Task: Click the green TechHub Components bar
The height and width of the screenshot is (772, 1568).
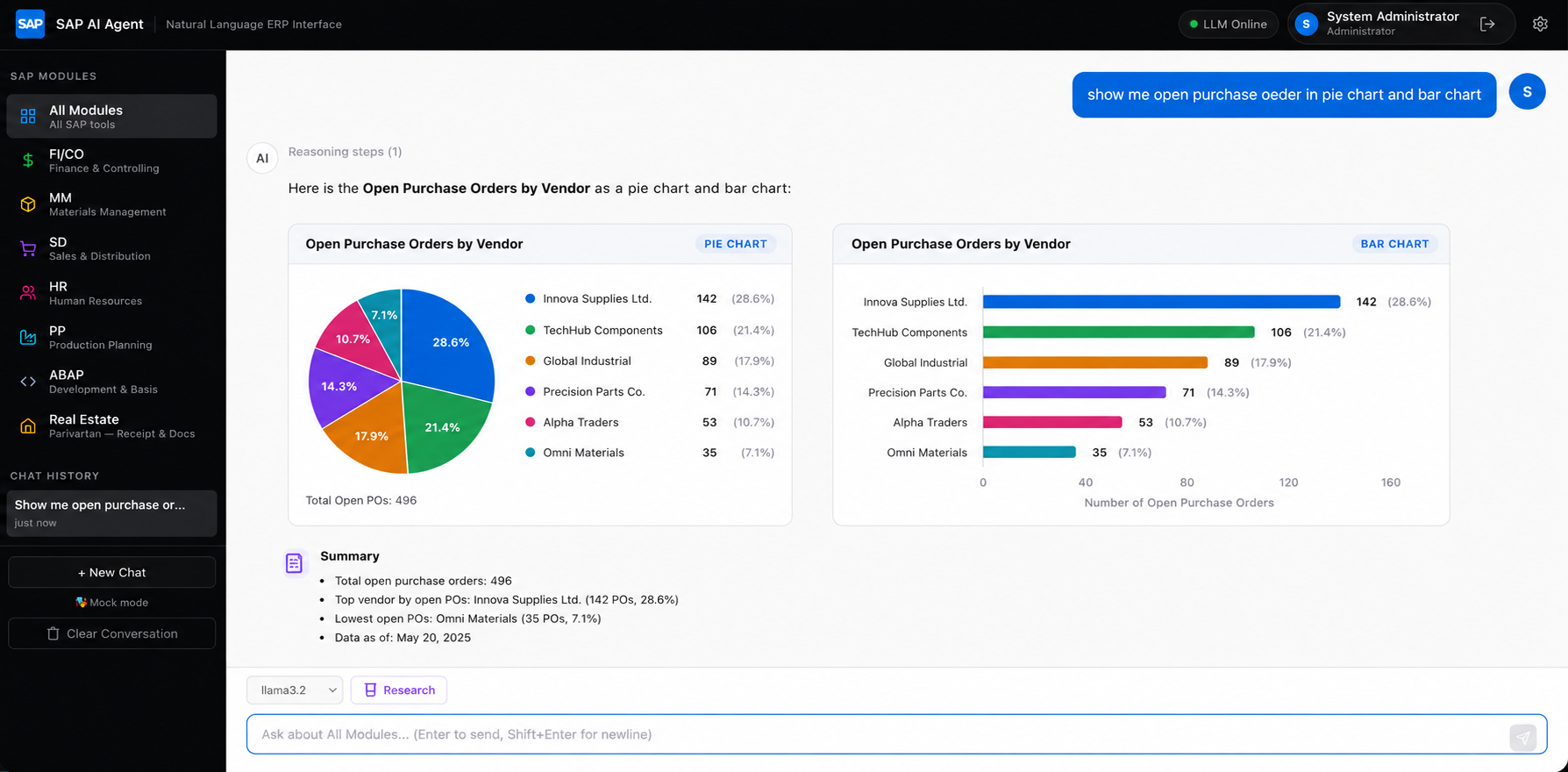Action: click(x=1119, y=332)
